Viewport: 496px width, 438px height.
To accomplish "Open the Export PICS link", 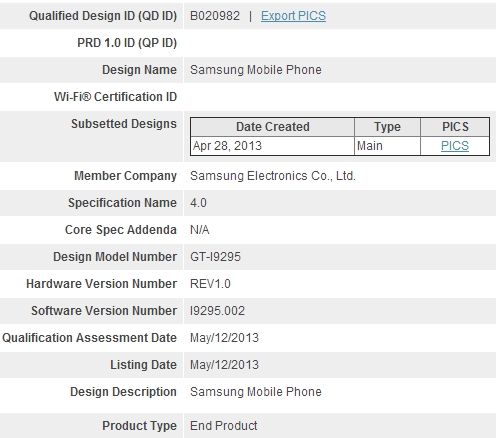I will [293, 16].
